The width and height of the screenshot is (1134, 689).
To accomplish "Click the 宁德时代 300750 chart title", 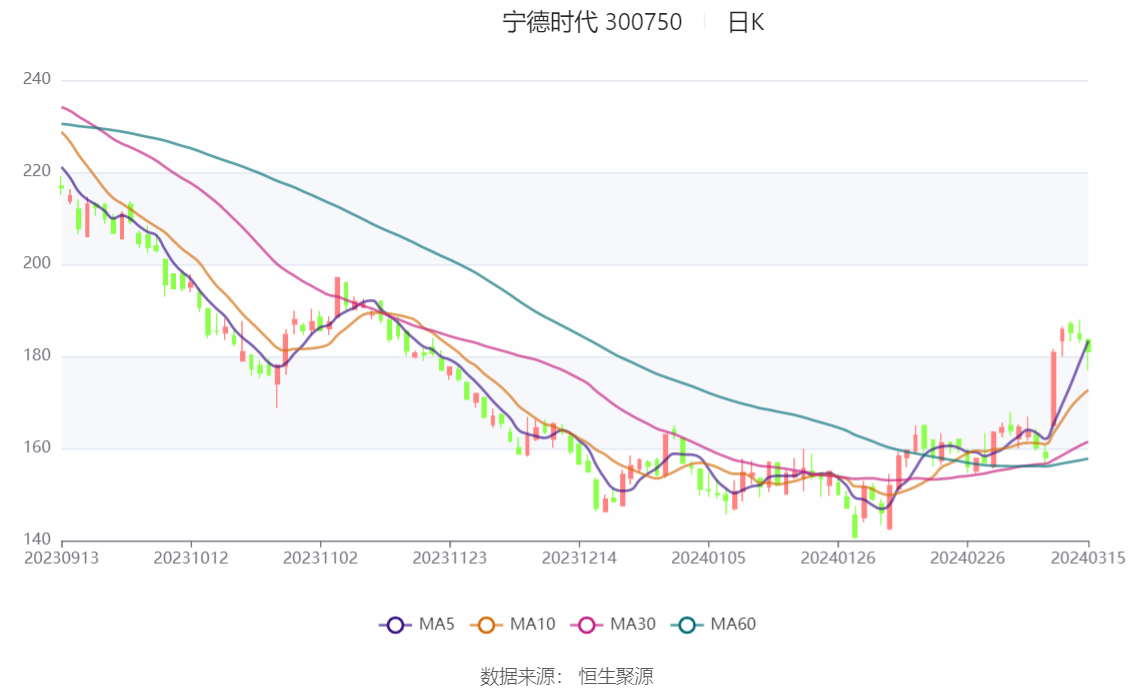I will pos(592,22).
